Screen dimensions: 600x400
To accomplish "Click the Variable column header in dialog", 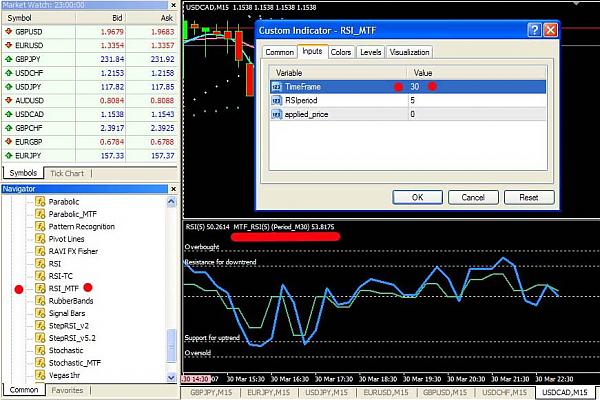I will pyautogui.click(x=338, y=73).
